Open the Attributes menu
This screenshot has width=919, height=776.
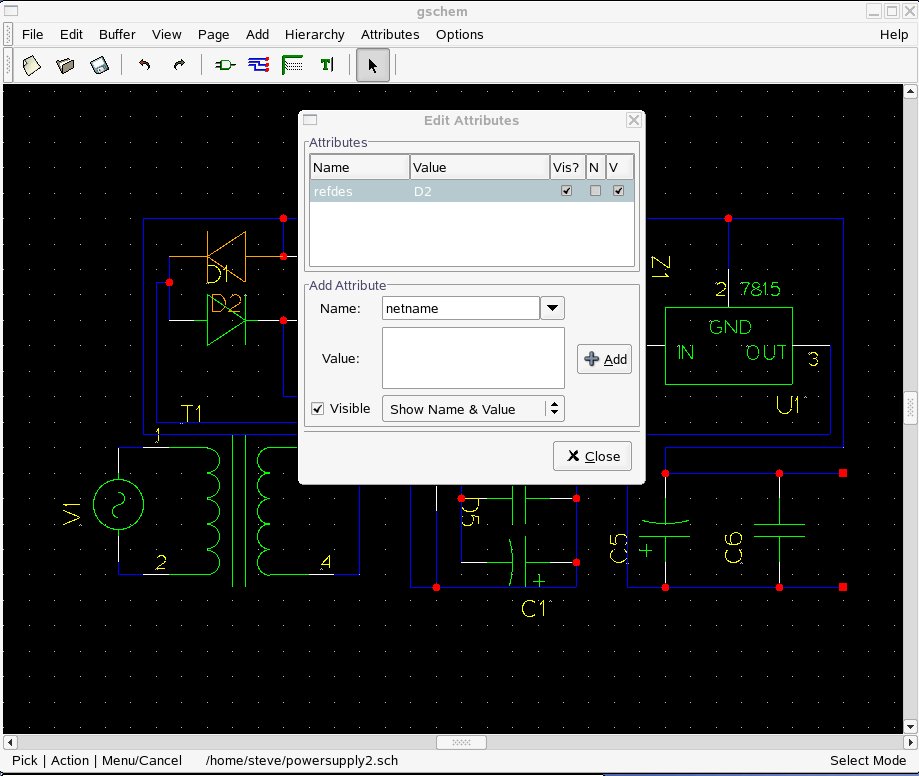coord(389,34)
